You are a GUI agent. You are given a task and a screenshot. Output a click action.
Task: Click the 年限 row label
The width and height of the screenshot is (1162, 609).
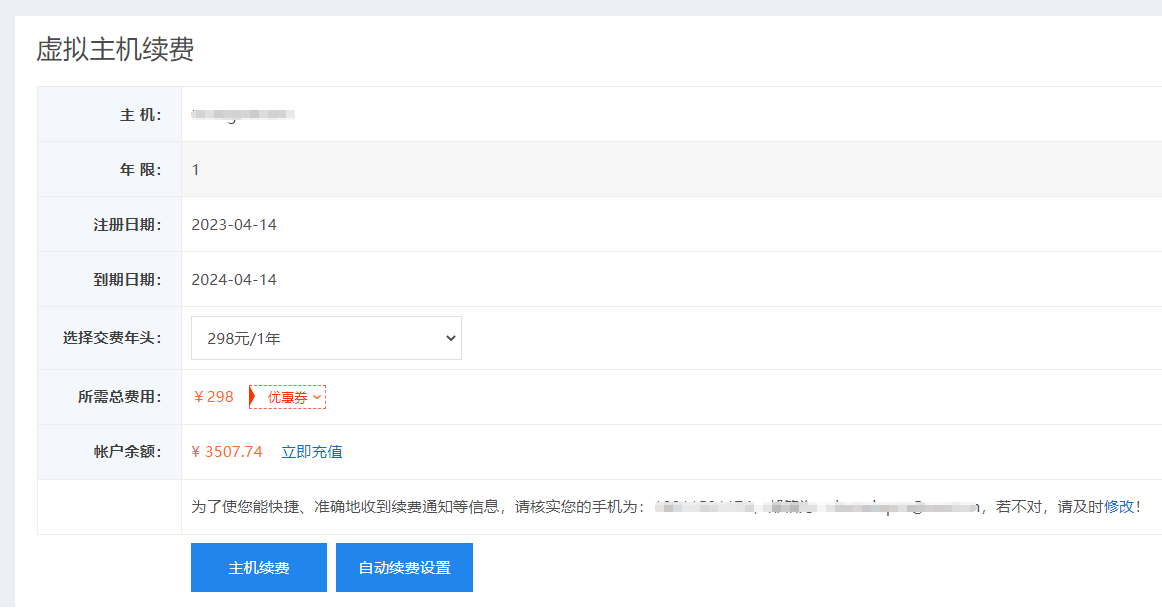tap(140, 170)
